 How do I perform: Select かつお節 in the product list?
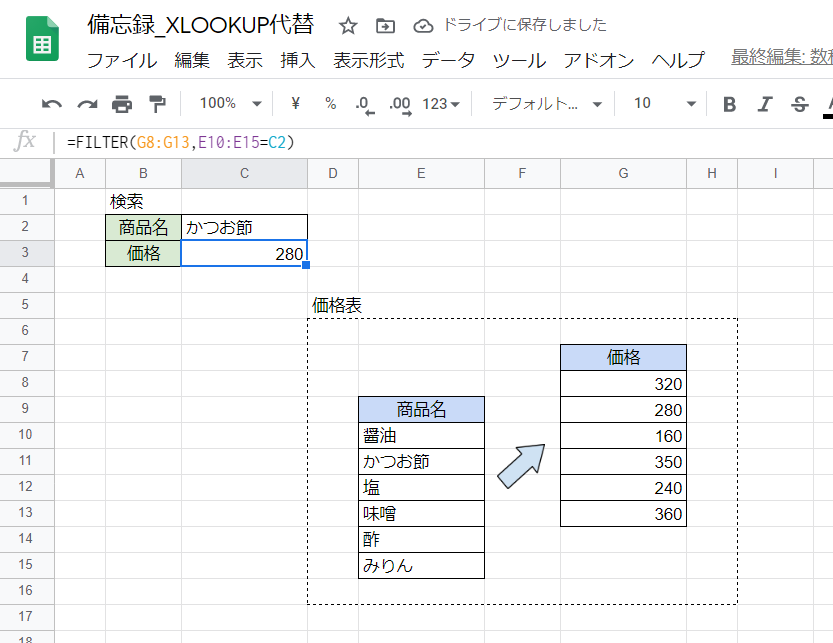(421, 462)
